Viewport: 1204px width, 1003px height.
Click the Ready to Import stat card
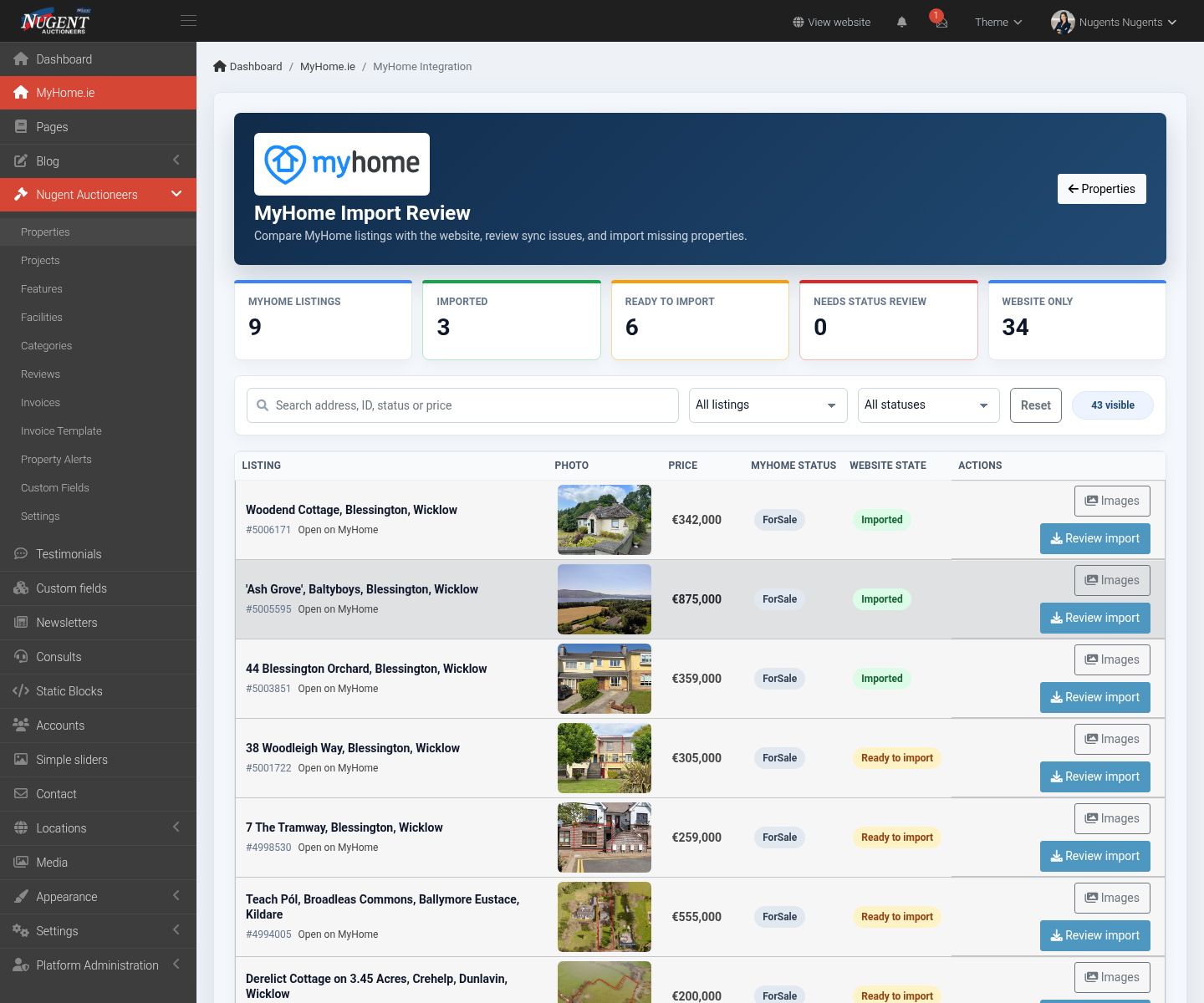click(700, 320)
